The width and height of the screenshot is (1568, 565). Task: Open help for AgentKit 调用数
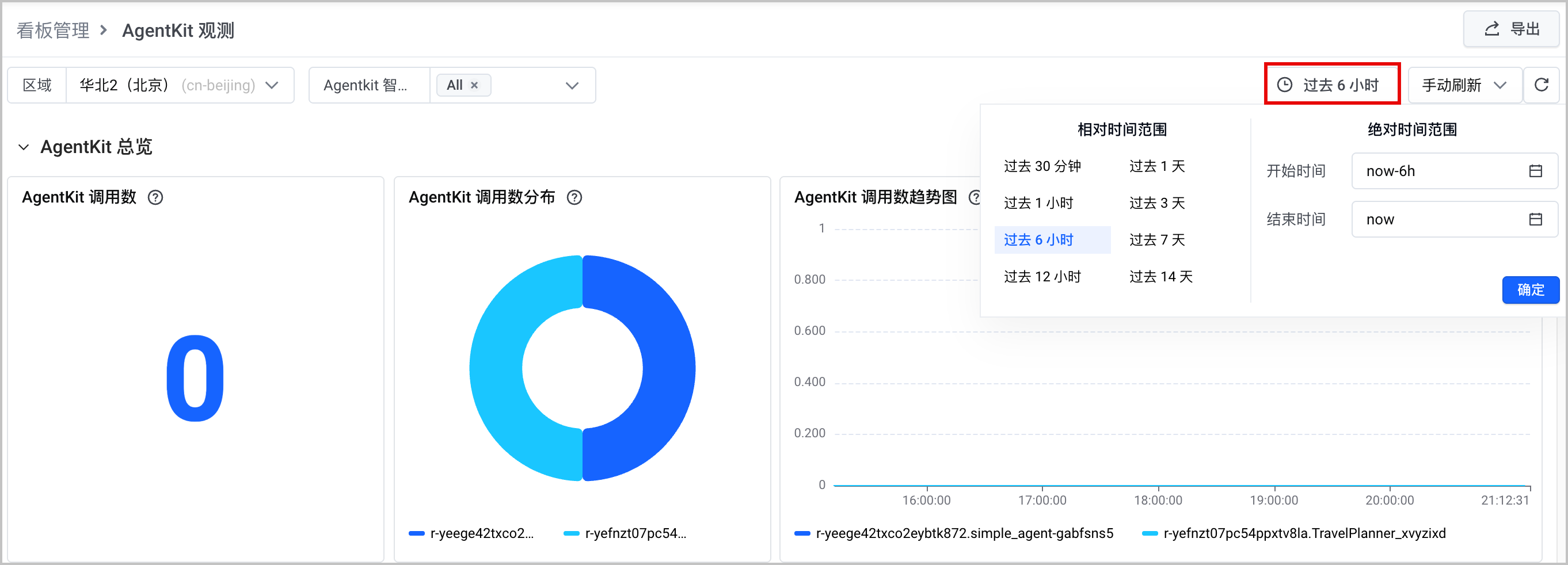[x=156, y=198]
